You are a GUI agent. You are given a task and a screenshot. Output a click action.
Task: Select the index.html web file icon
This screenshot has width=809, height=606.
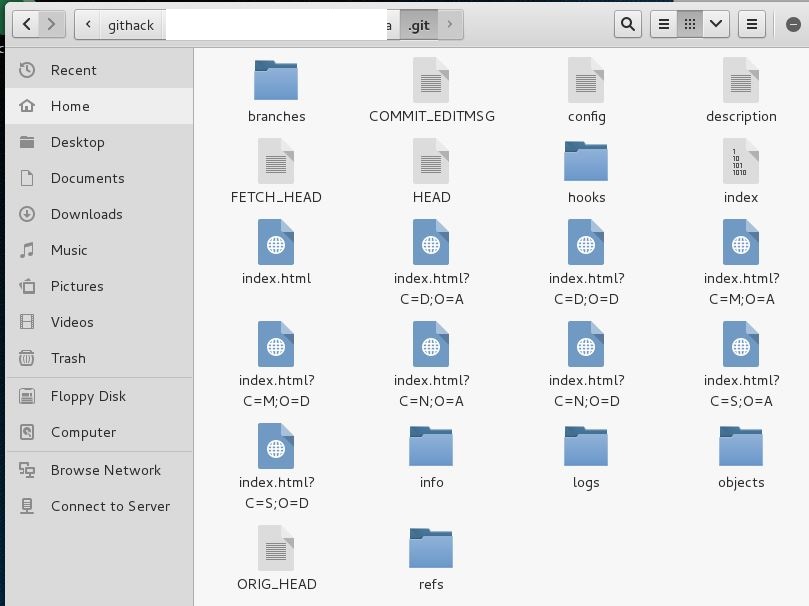(276, 242)
